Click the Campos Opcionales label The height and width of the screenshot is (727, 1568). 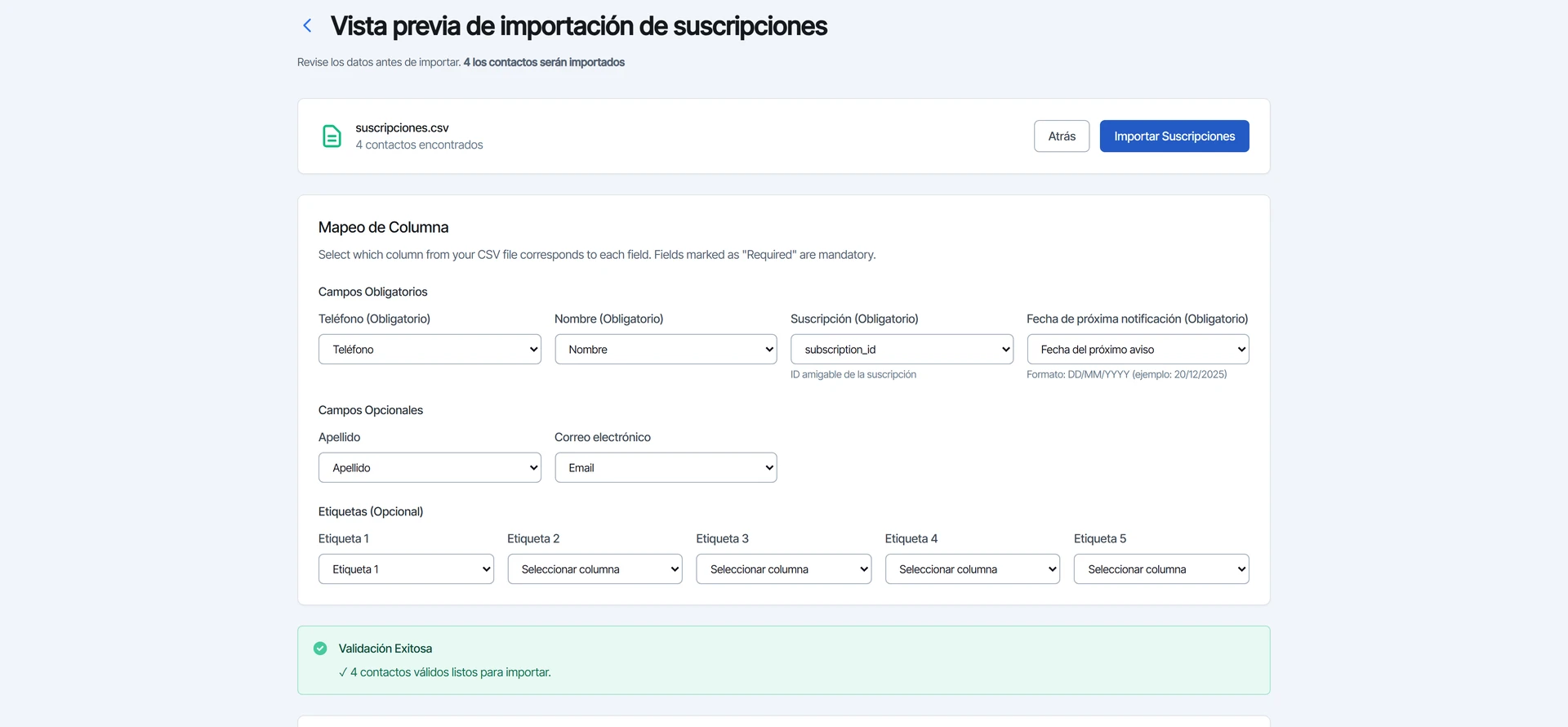click(x=371, y=410)
